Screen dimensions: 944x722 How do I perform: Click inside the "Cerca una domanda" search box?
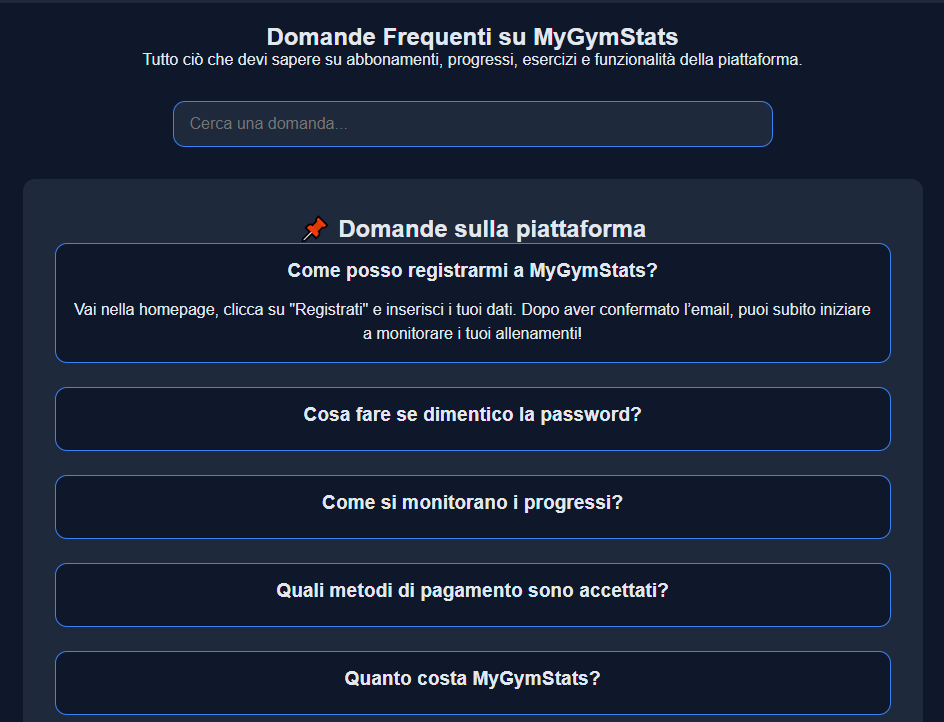pos(472,124)
